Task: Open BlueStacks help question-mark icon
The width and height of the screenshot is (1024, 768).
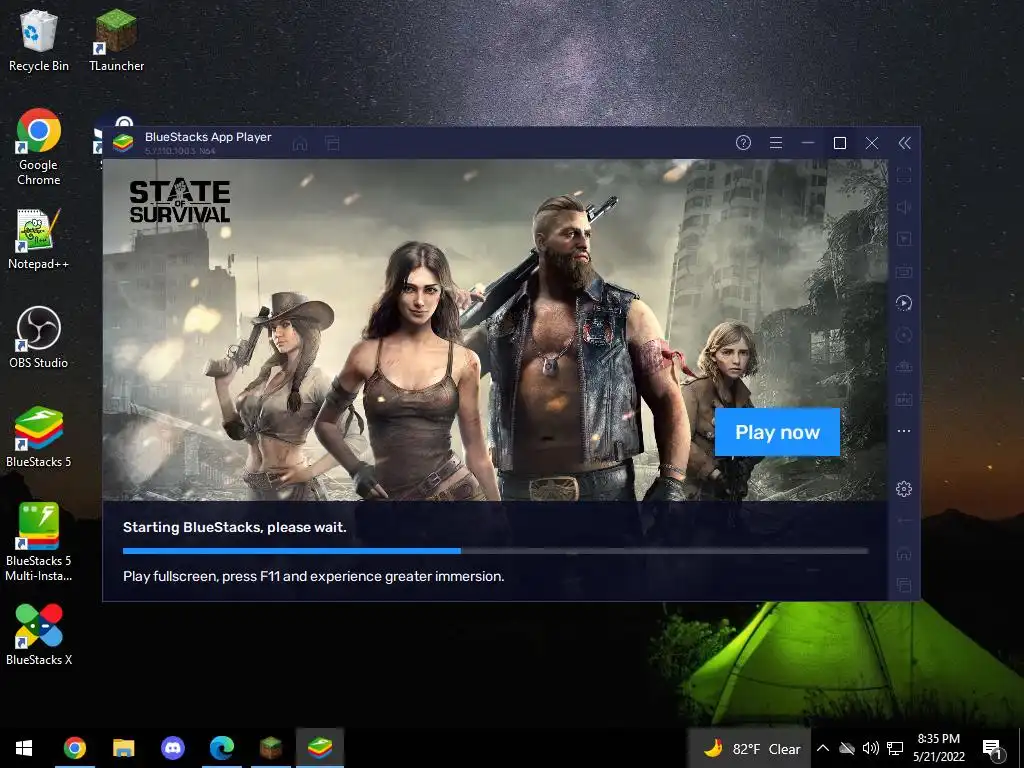Action: pos(743,143)
